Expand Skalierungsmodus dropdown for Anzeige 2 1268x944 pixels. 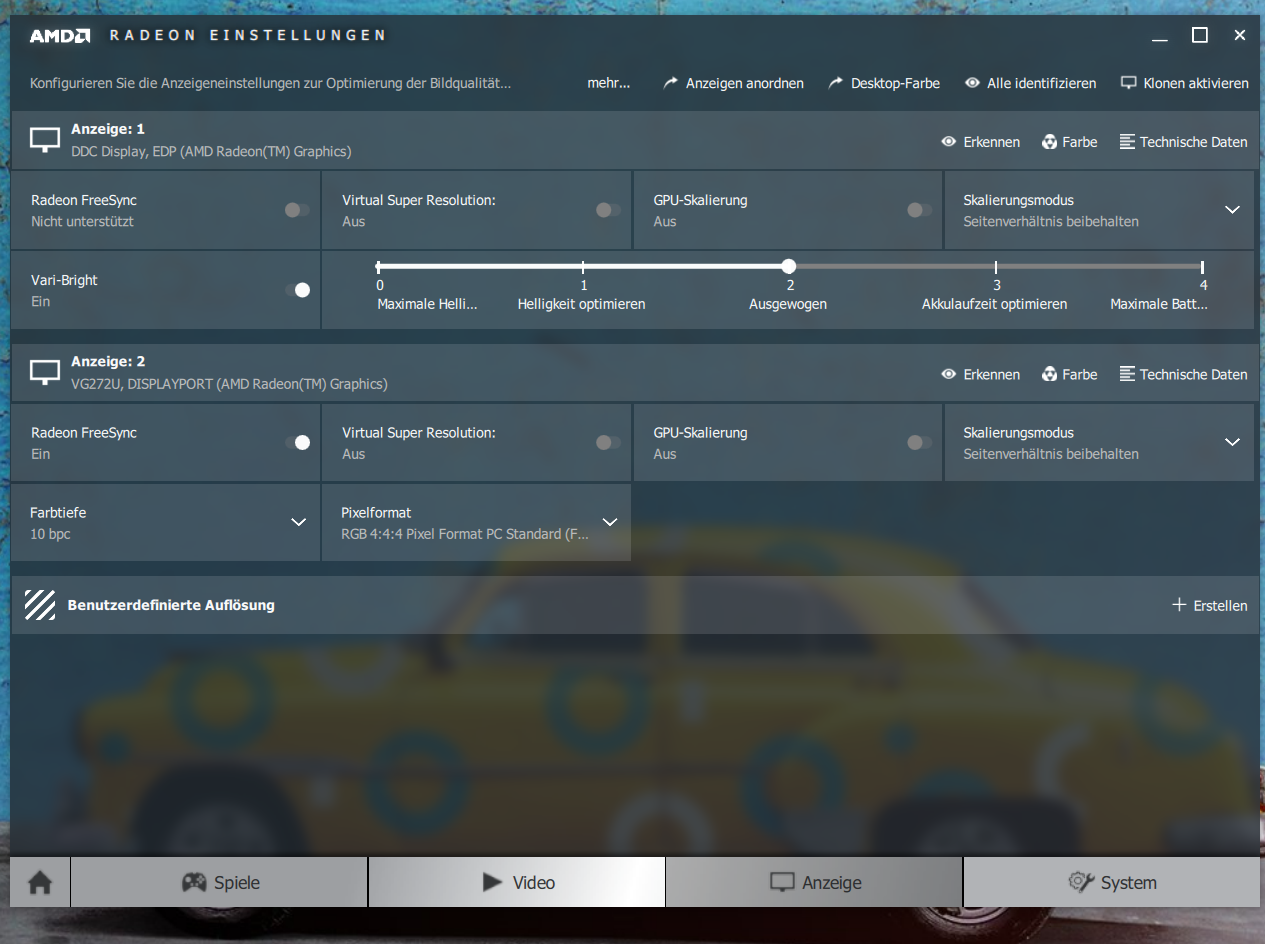[x=1100, y=442]
